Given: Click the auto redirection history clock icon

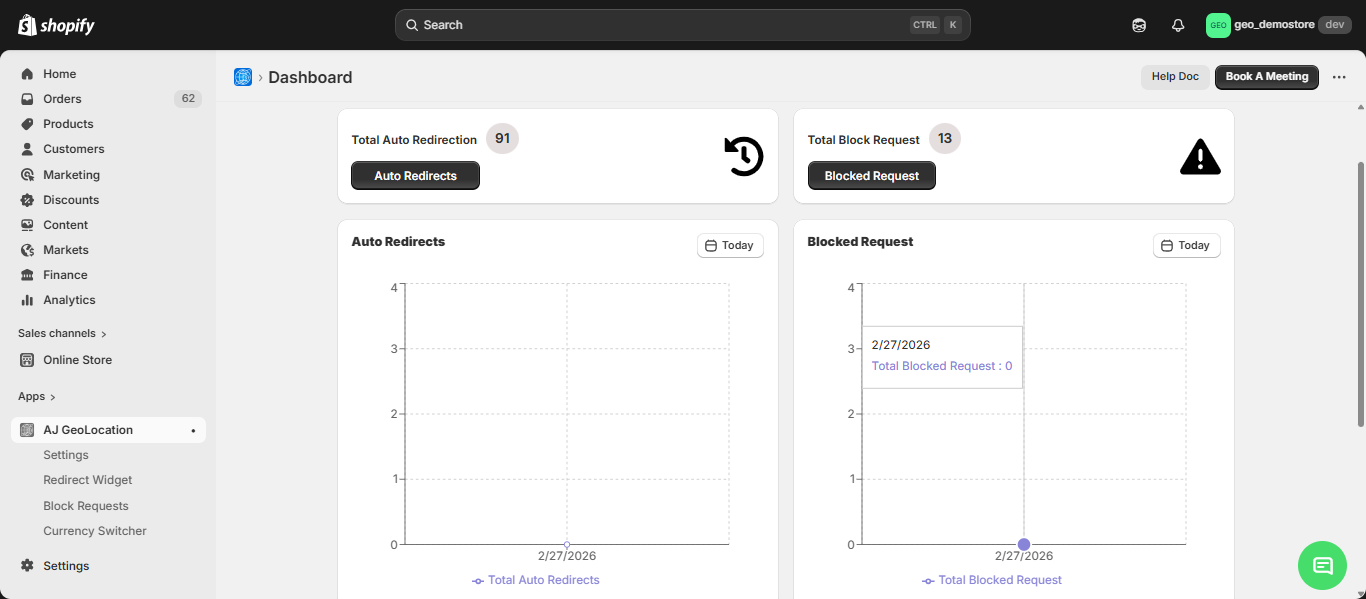Looking at the screenshot, I should [x=743, y=156].
